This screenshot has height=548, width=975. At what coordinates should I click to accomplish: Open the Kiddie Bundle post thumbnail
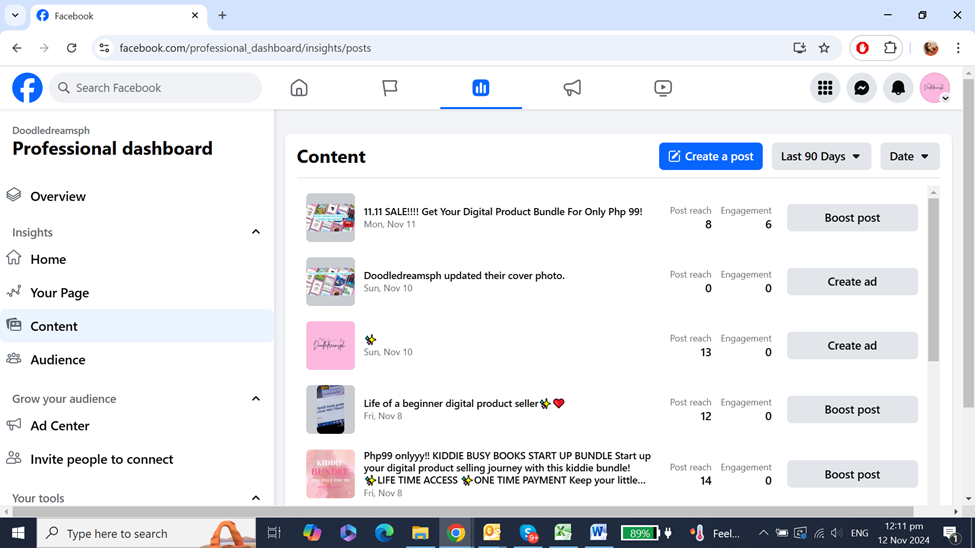(x=330, y=474)
